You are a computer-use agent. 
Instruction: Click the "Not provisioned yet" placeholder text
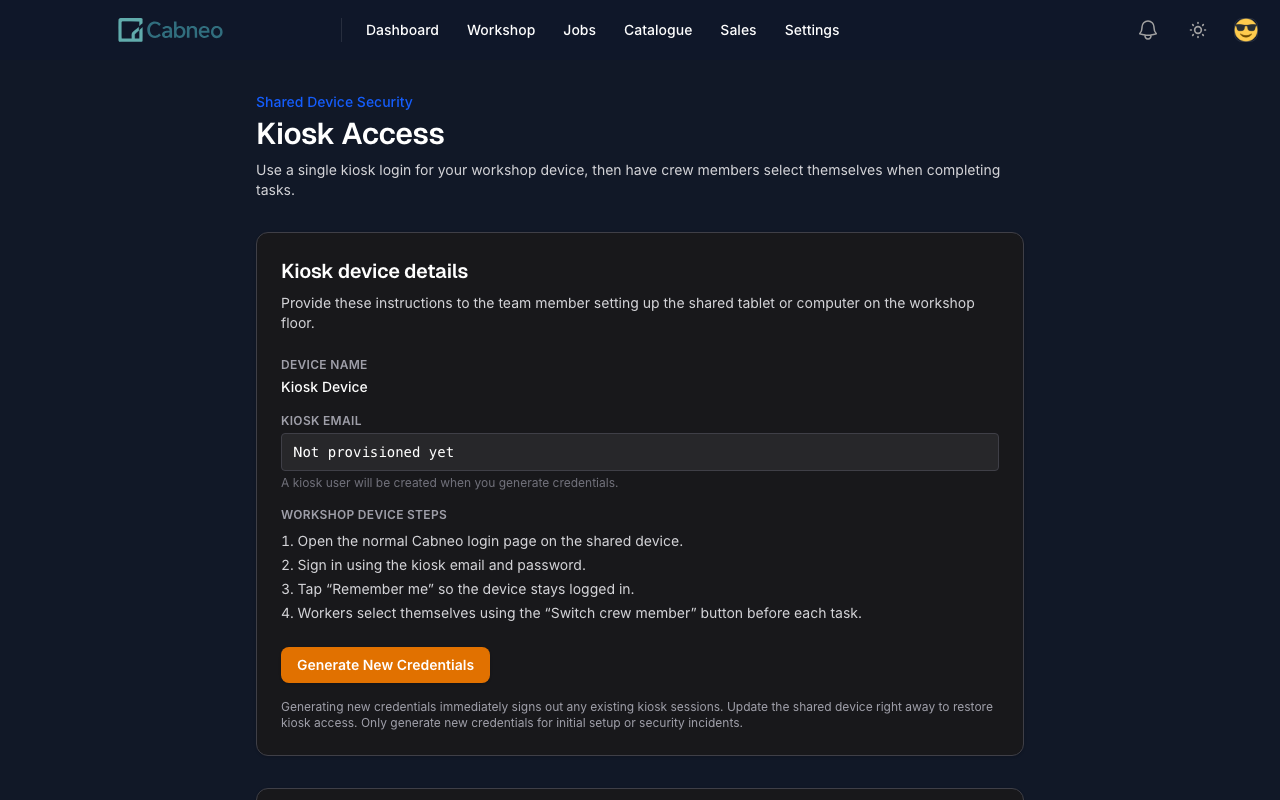(373, 452)
